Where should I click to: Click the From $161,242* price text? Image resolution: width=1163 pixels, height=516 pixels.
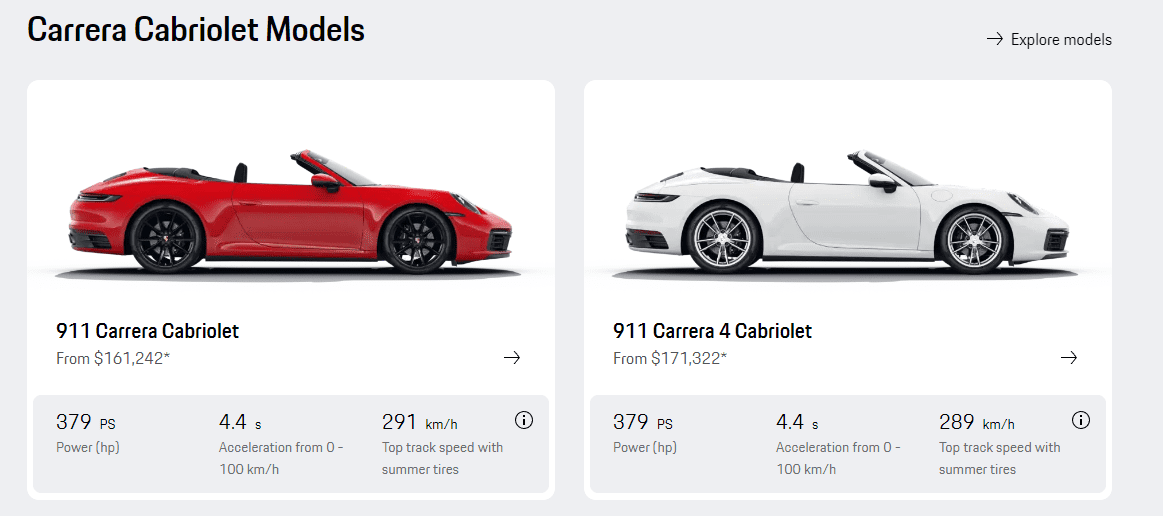coord(113,358)
